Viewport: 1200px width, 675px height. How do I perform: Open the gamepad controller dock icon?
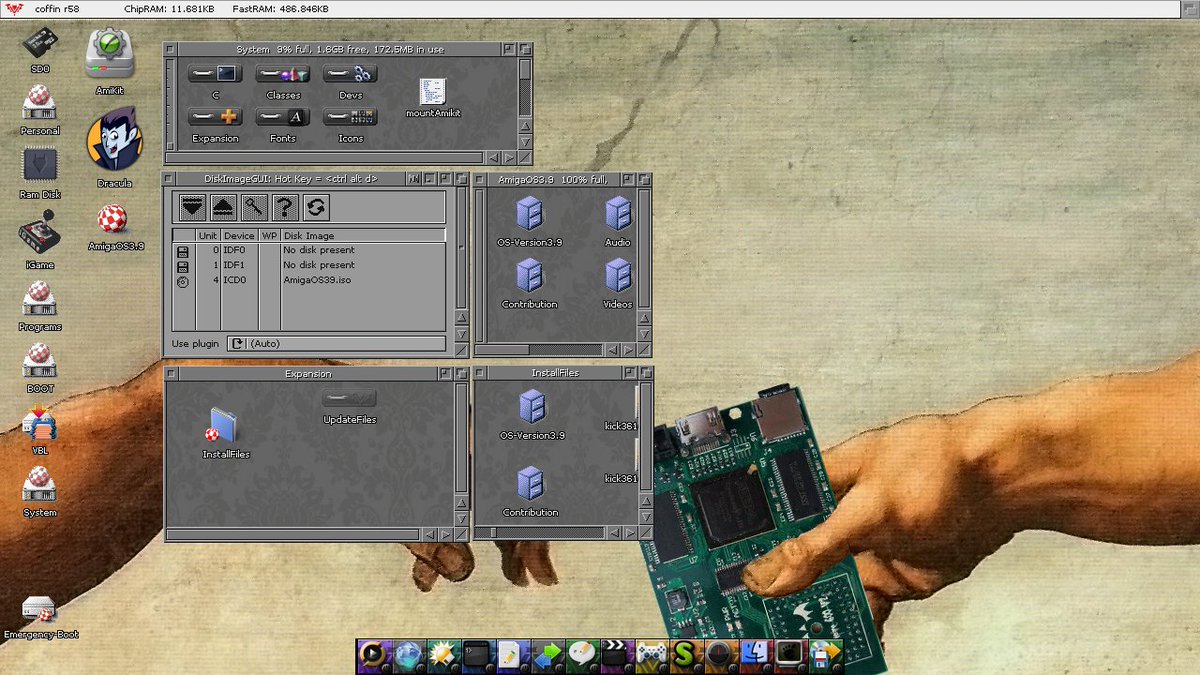pos(652,654)
